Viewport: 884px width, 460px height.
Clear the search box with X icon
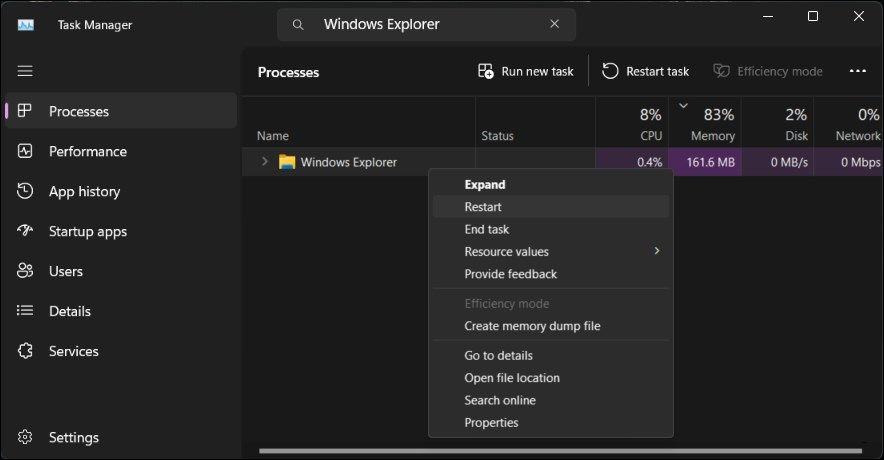(x=555, y=24)
